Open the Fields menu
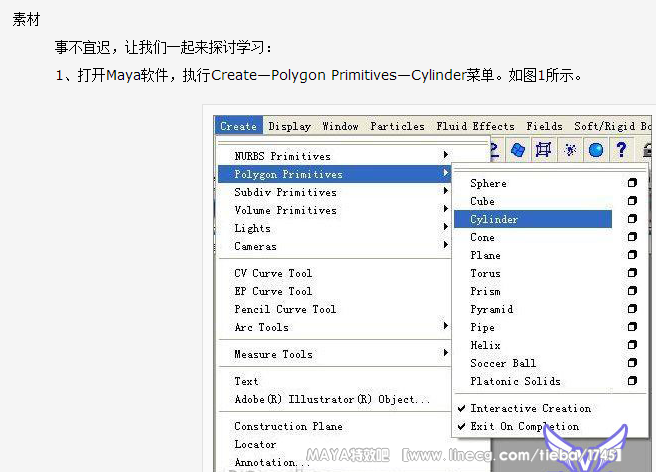The width and height of the screenshot is (656, 472). [x=544, y=126]
